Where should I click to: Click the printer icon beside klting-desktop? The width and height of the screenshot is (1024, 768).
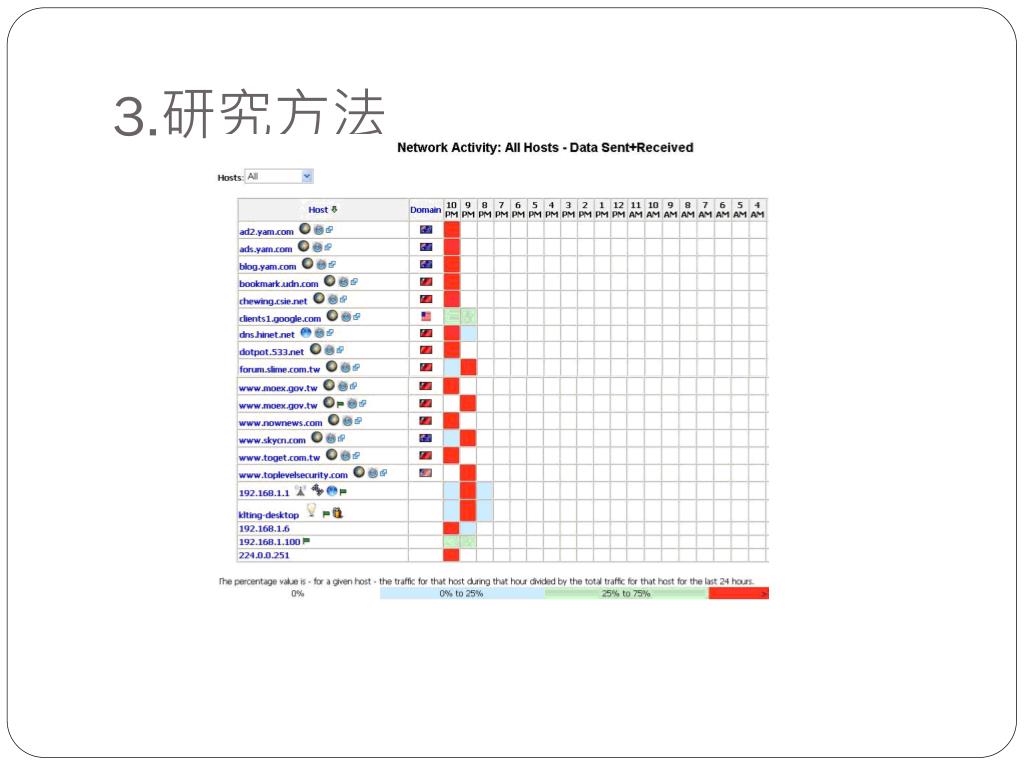pyautogui.click(x=338, y=513)
